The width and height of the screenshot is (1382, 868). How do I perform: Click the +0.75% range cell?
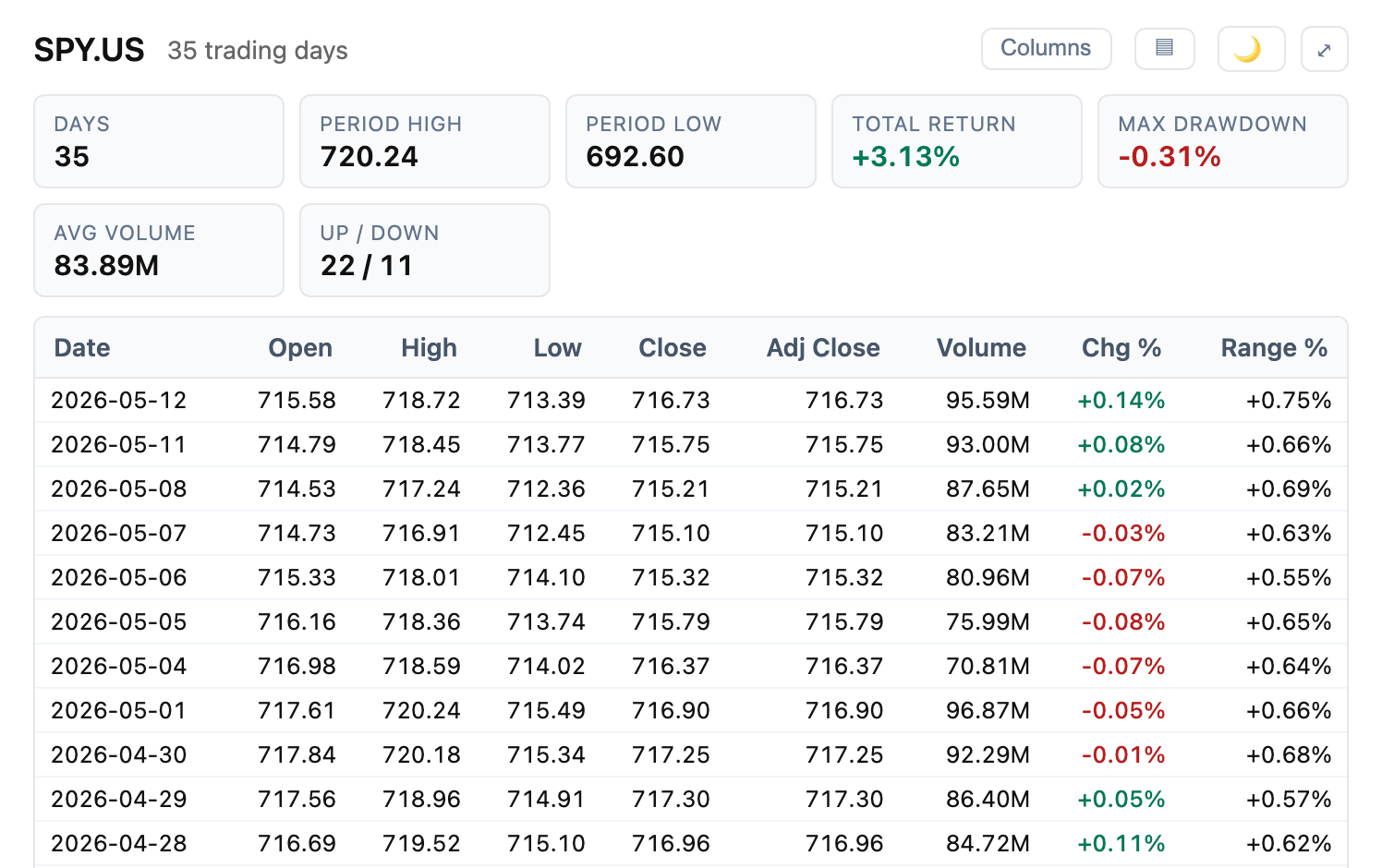(x=1289, y=400)
